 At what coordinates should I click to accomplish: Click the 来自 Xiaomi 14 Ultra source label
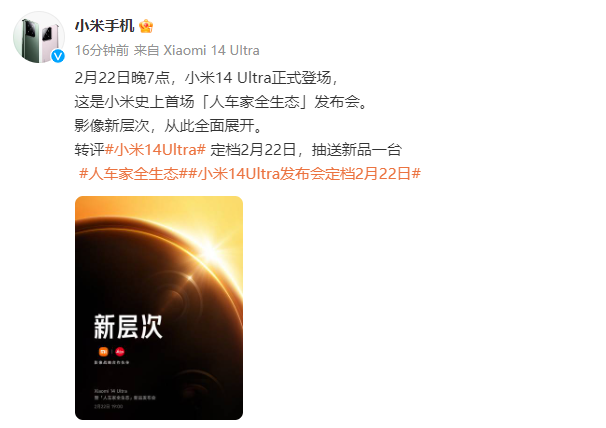[x=196, y=50]
